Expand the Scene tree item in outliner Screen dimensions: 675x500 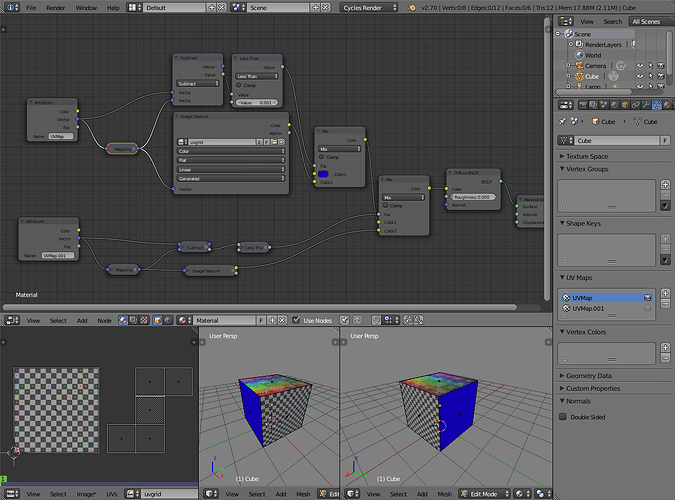pos(558,34)
